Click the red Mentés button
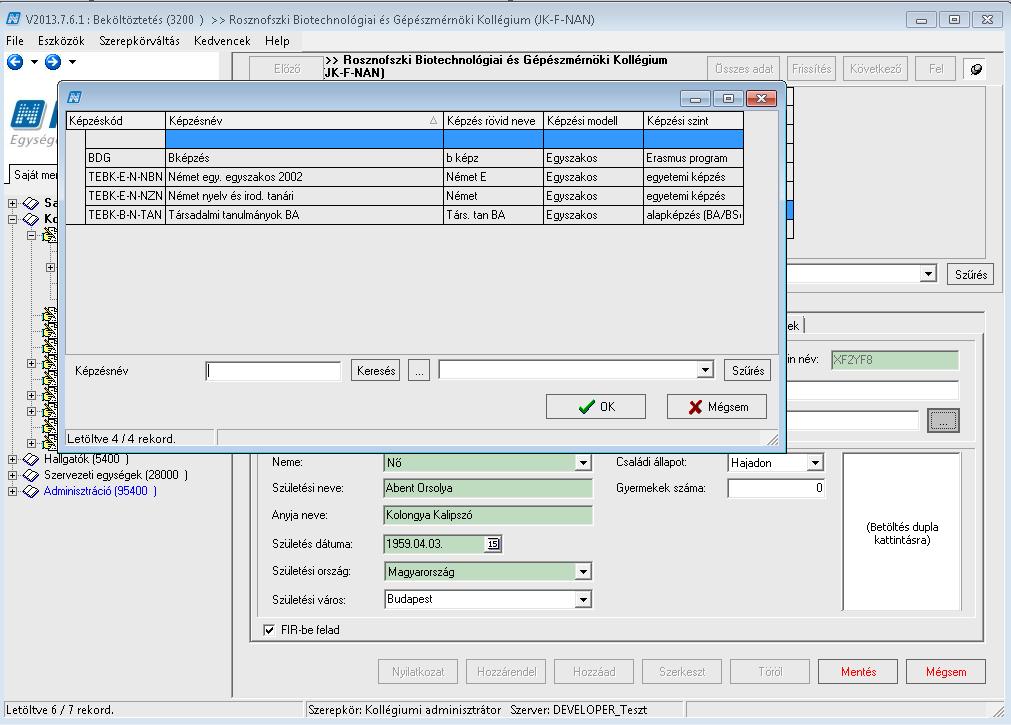The image size is (1011, 725). pos(858,671)
